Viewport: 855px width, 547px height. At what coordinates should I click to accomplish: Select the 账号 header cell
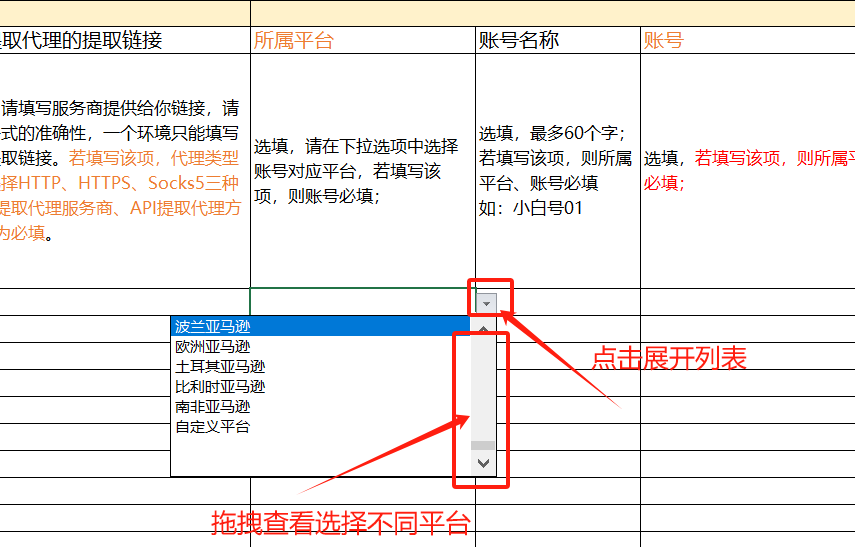click(x=748, y=40)
